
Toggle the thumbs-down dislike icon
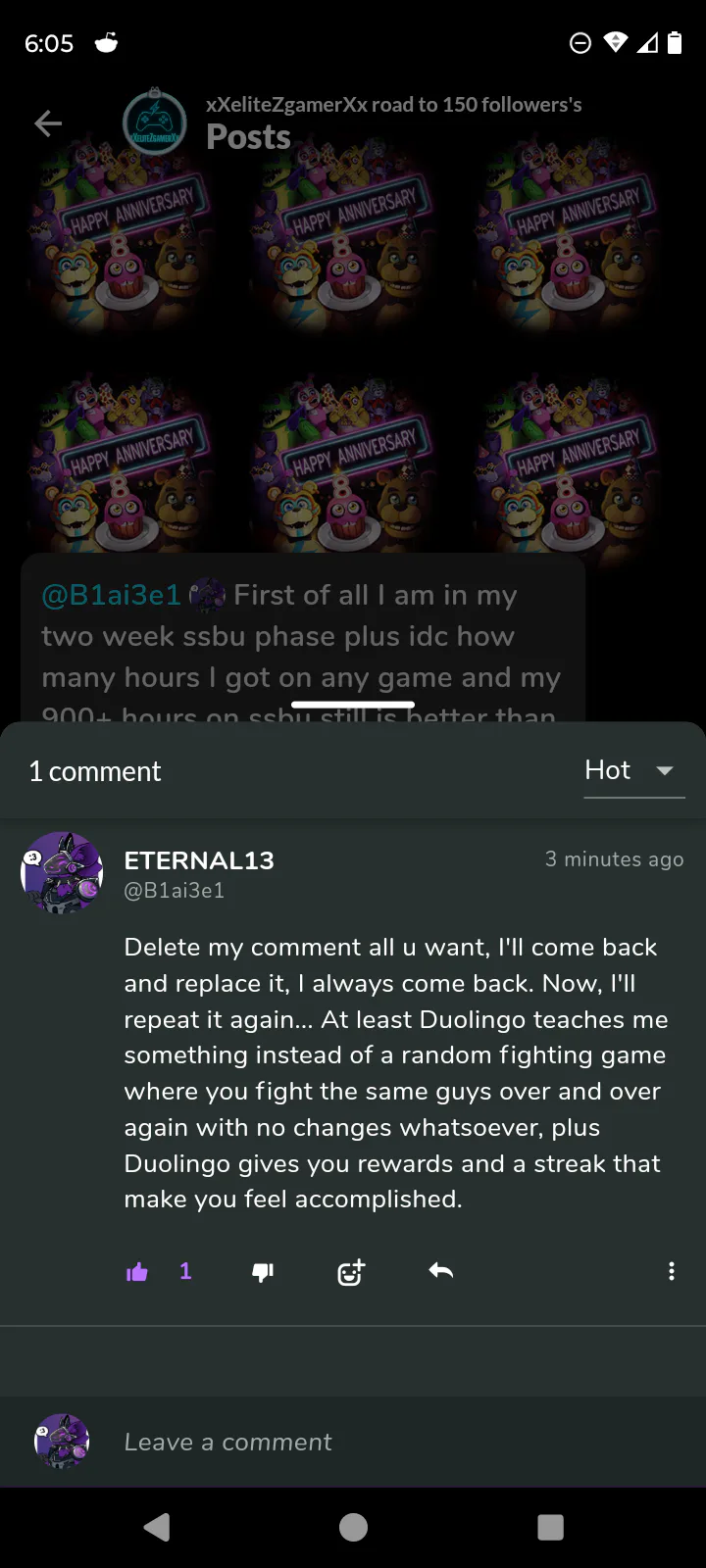[x=263, y=1272]
